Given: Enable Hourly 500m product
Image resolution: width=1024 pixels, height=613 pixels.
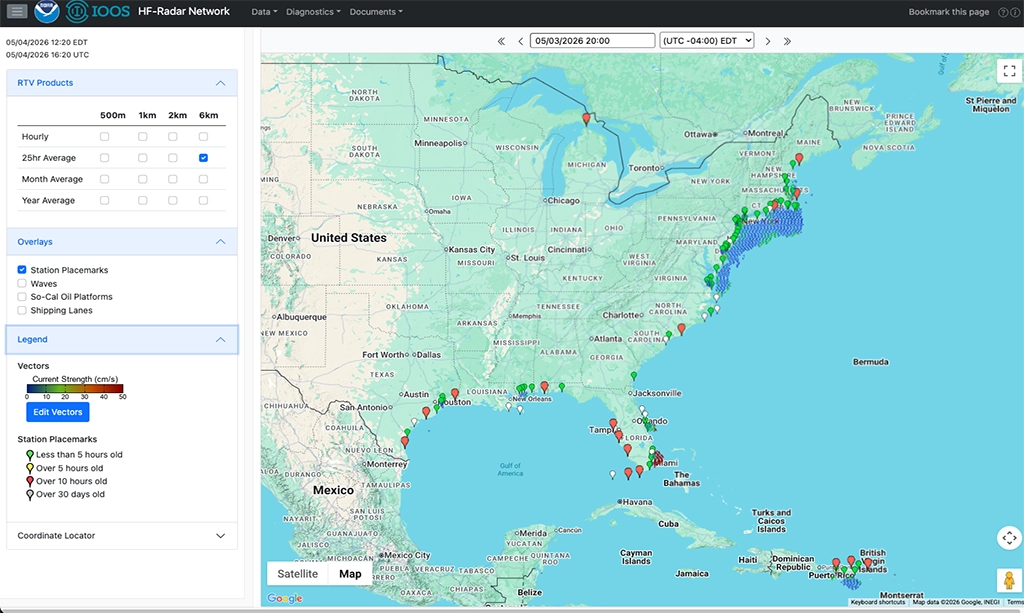Looking at the screenshot, I should [104, 136].
